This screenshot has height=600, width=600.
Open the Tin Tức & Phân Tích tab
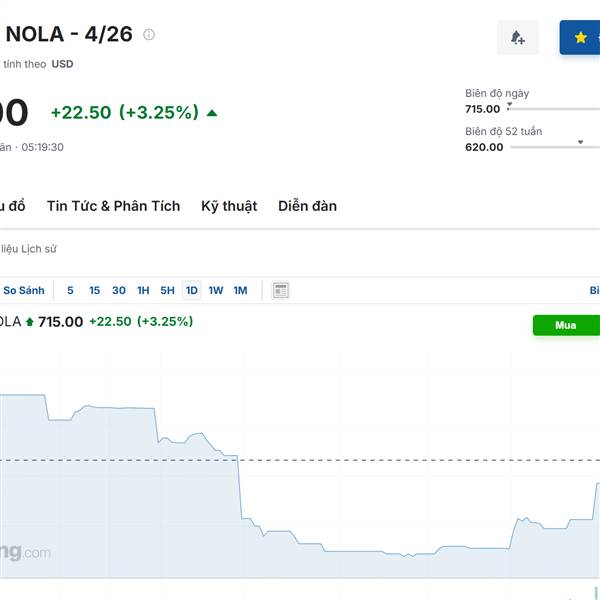(x=113, y=206)
